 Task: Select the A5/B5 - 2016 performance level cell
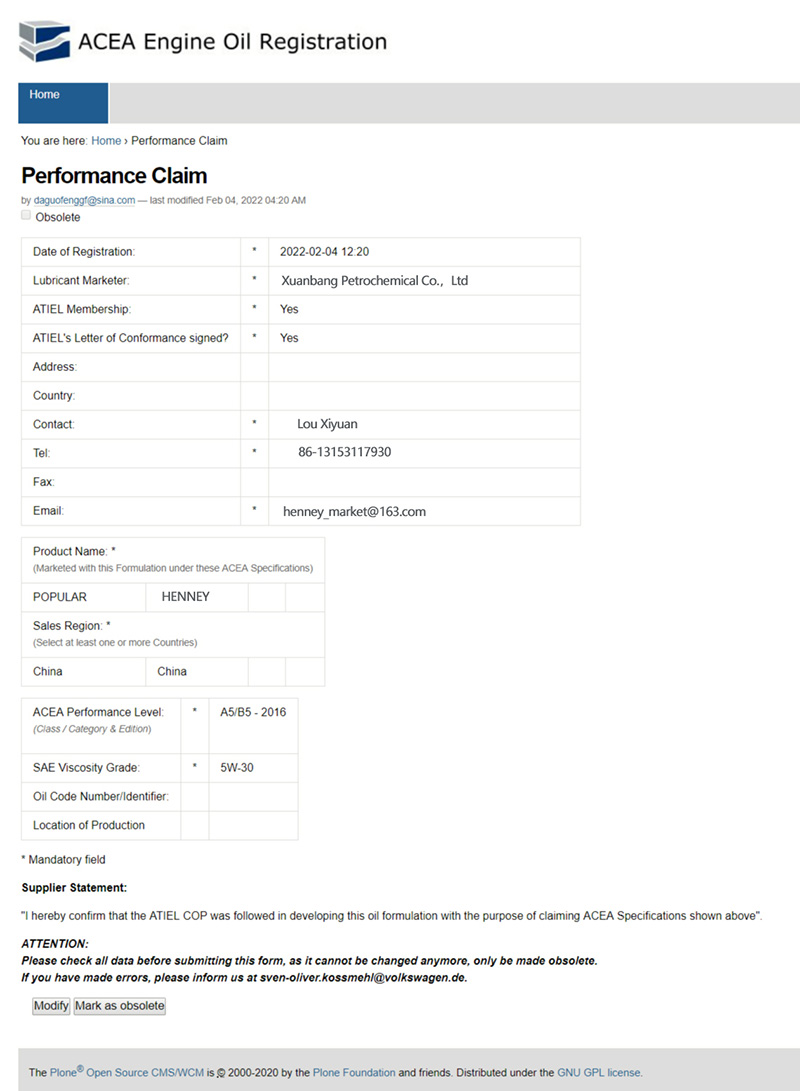253,713
